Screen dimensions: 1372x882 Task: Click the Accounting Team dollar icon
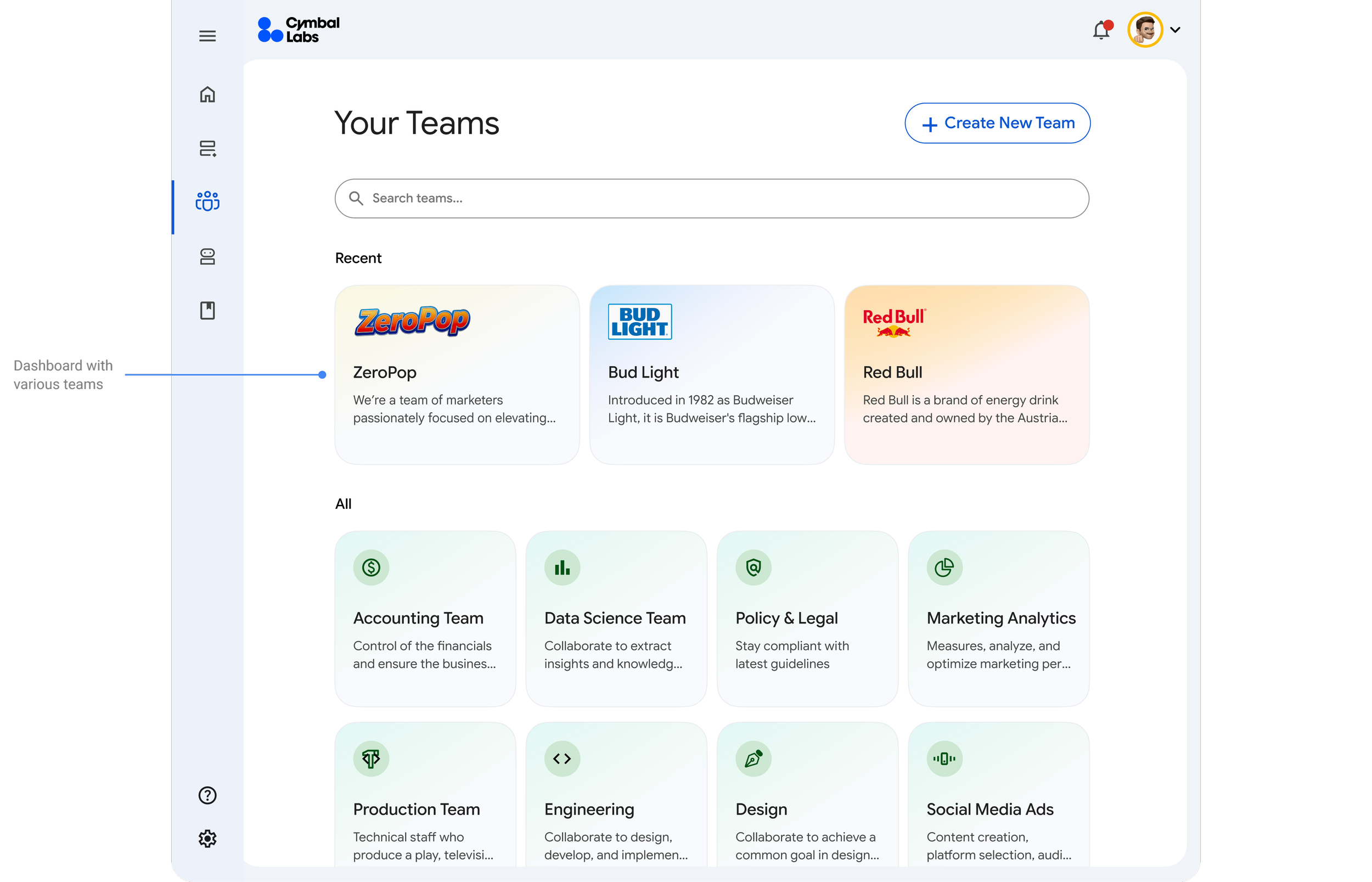pos(371,568)
